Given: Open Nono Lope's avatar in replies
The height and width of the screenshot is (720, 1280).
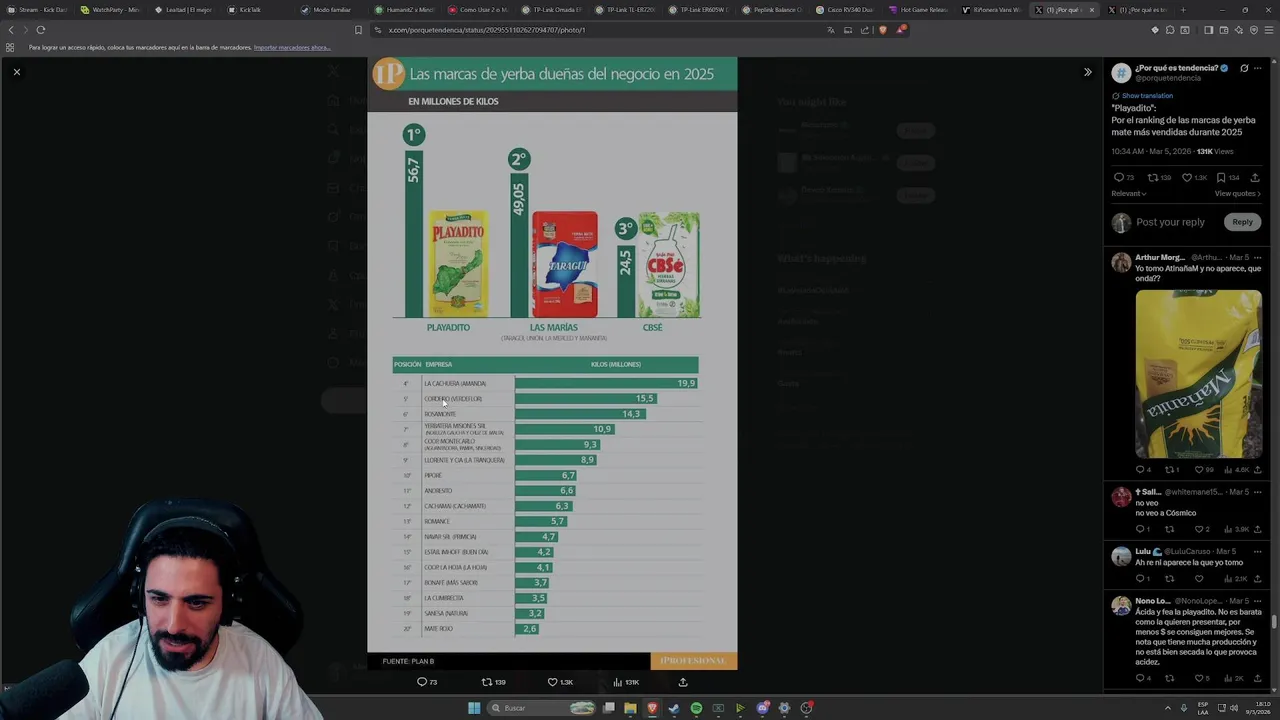Looking at the screenshot, I should click(x=1121, y=605).
